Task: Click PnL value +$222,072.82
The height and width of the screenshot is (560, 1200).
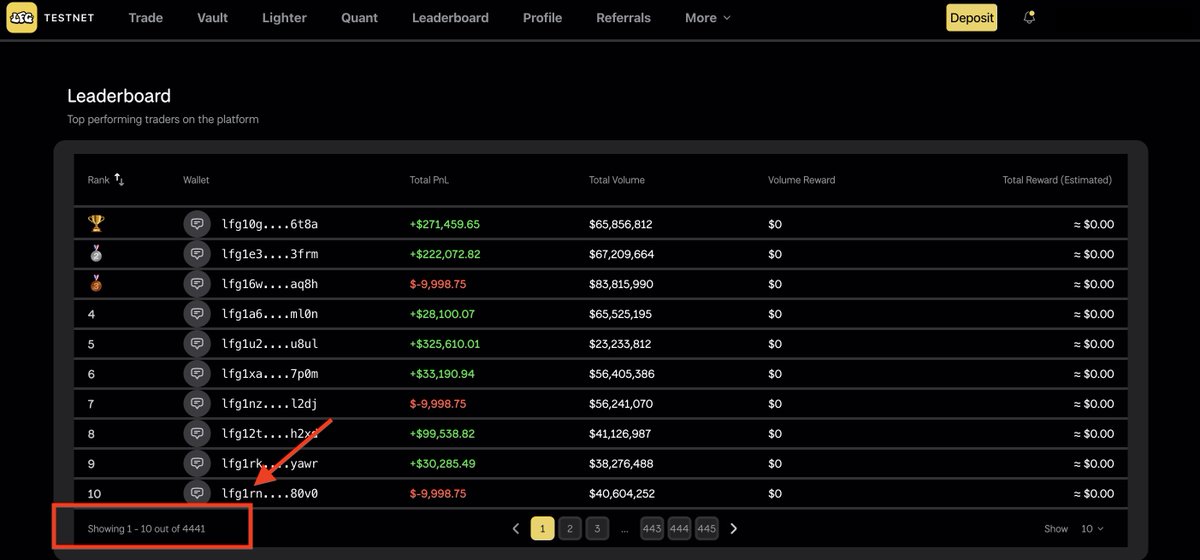Action: point(445,254)
